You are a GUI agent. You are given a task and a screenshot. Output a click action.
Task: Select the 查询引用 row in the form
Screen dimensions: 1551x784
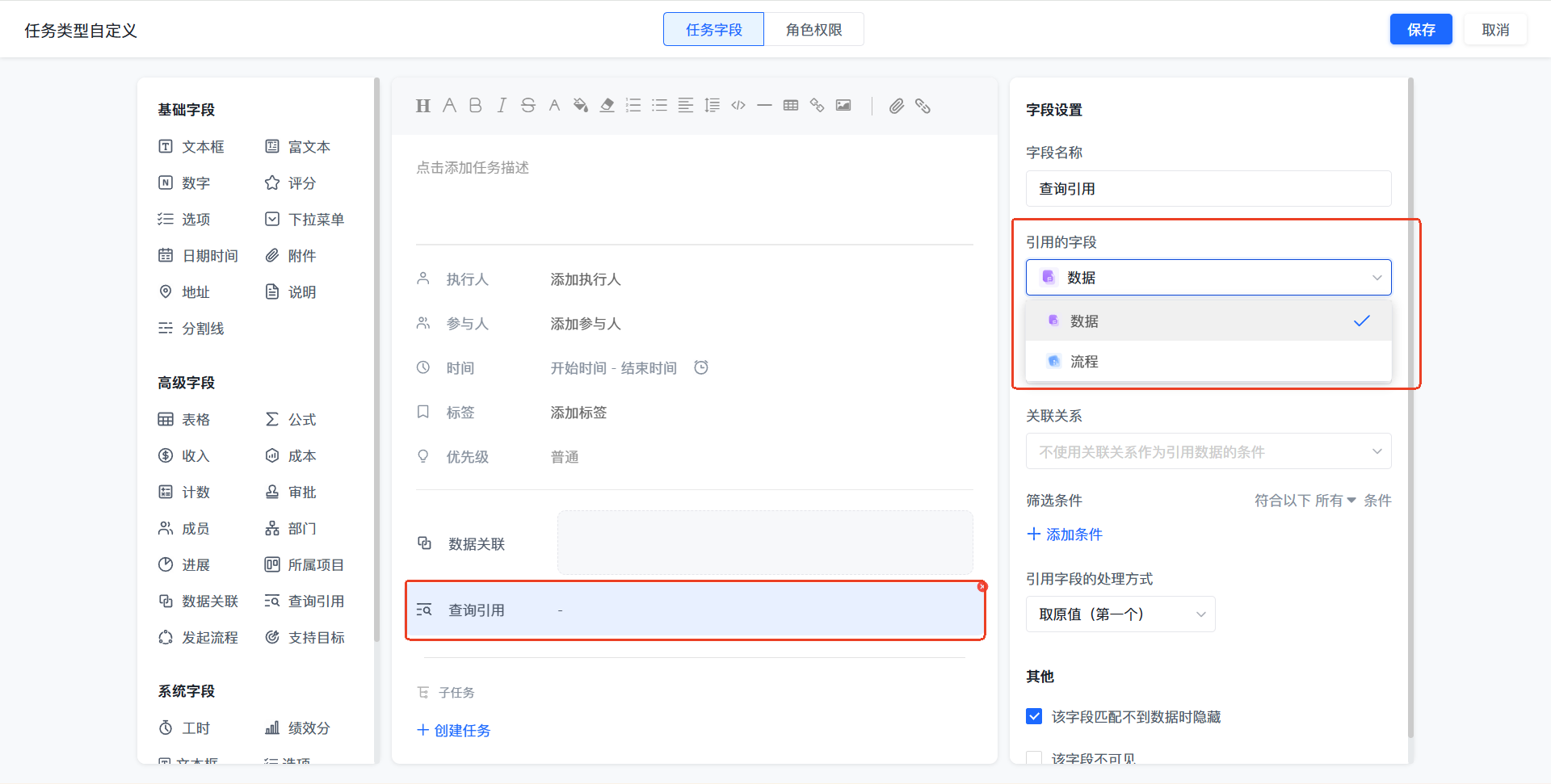click(x=695, y=610)
